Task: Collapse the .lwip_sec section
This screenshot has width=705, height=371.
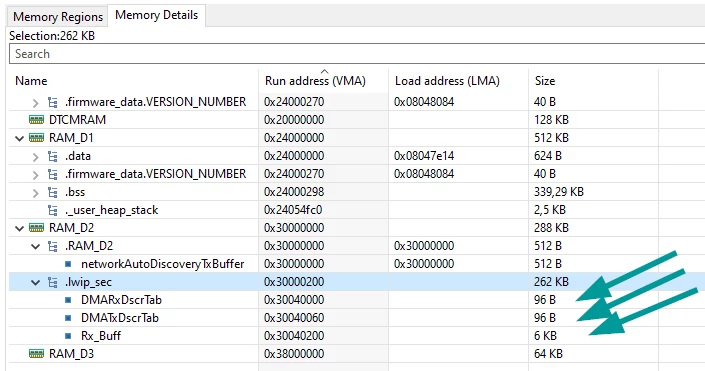Action: click(x=36, y=282)
